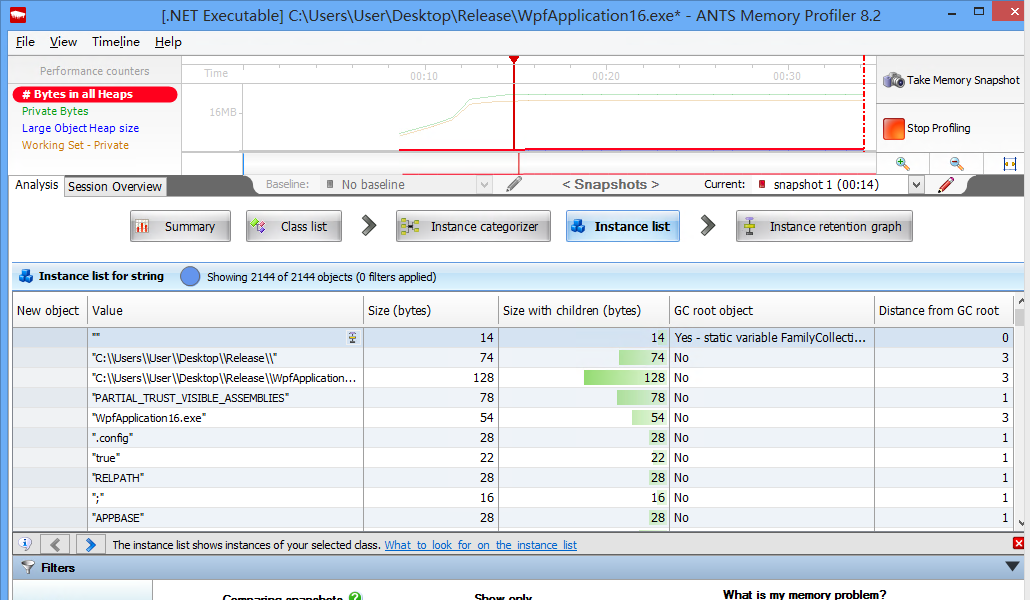The image size is (1030, 600).
Task: Select the "WpfApplication16.exe" string row
Action: coord(512,418)
